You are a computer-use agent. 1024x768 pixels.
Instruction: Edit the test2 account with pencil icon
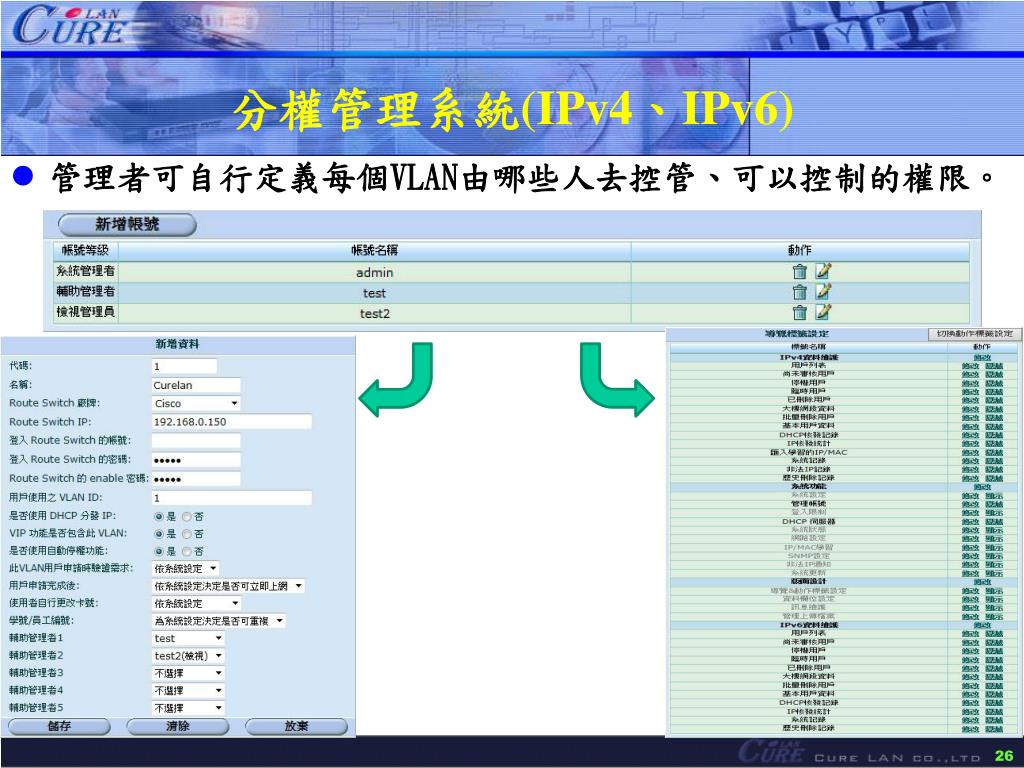coord(823,312)
